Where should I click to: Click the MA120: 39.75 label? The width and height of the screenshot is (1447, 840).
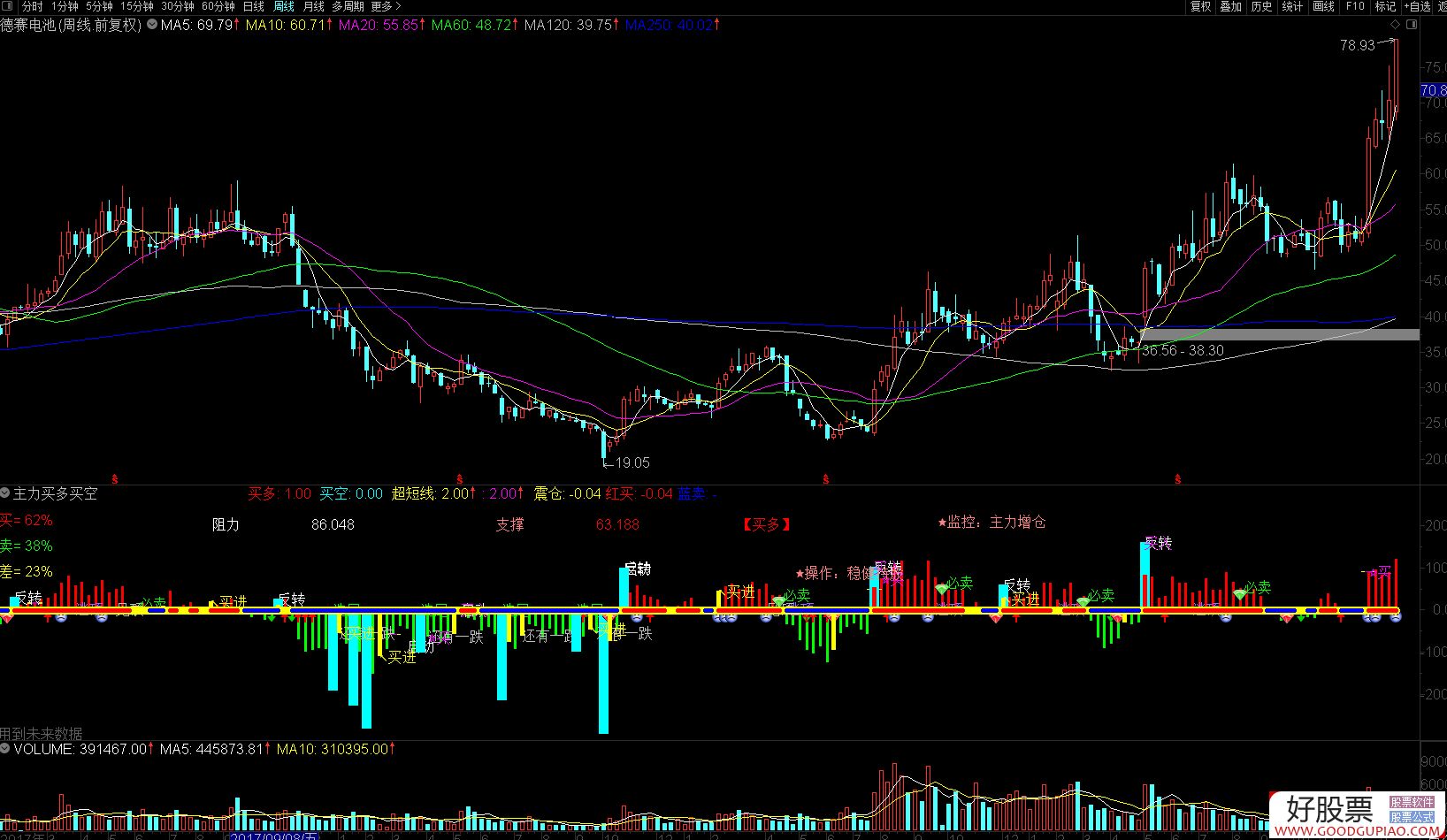(x=571, y=25)
